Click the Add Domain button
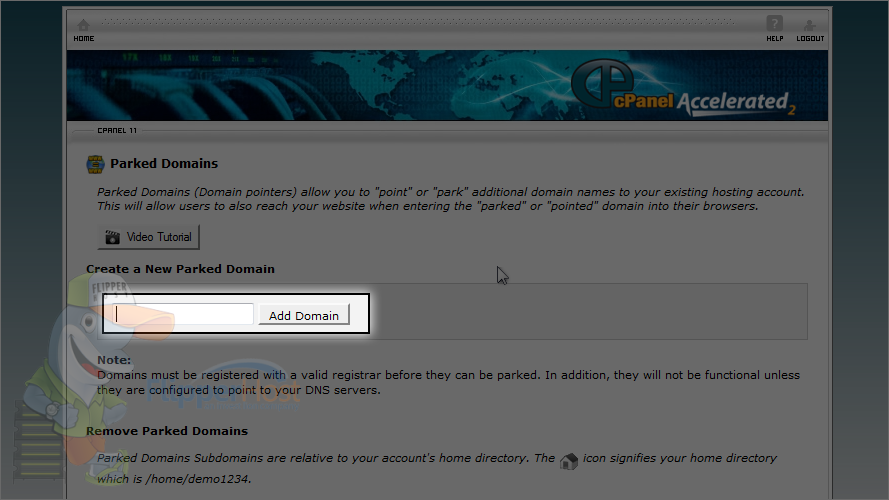The height and width of the screenshot is (500, 889). pyautogui.click(x=304, y=315)
